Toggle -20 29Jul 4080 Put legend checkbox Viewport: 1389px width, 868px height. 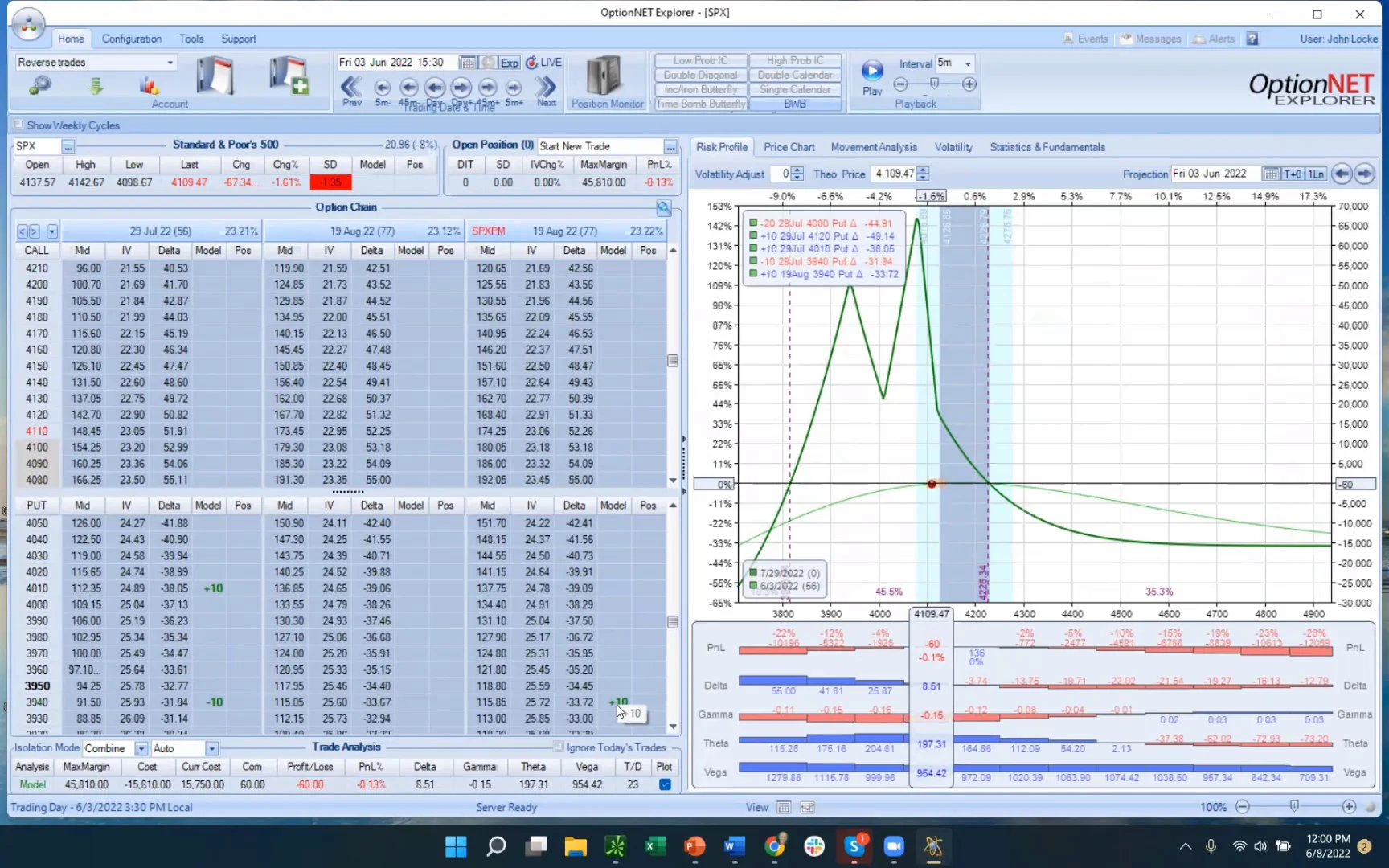[754, 223]
